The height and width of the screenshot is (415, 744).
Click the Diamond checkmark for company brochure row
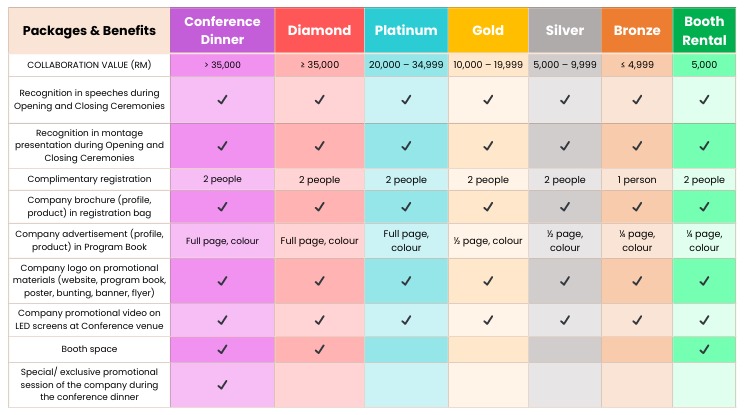[319, 207]
